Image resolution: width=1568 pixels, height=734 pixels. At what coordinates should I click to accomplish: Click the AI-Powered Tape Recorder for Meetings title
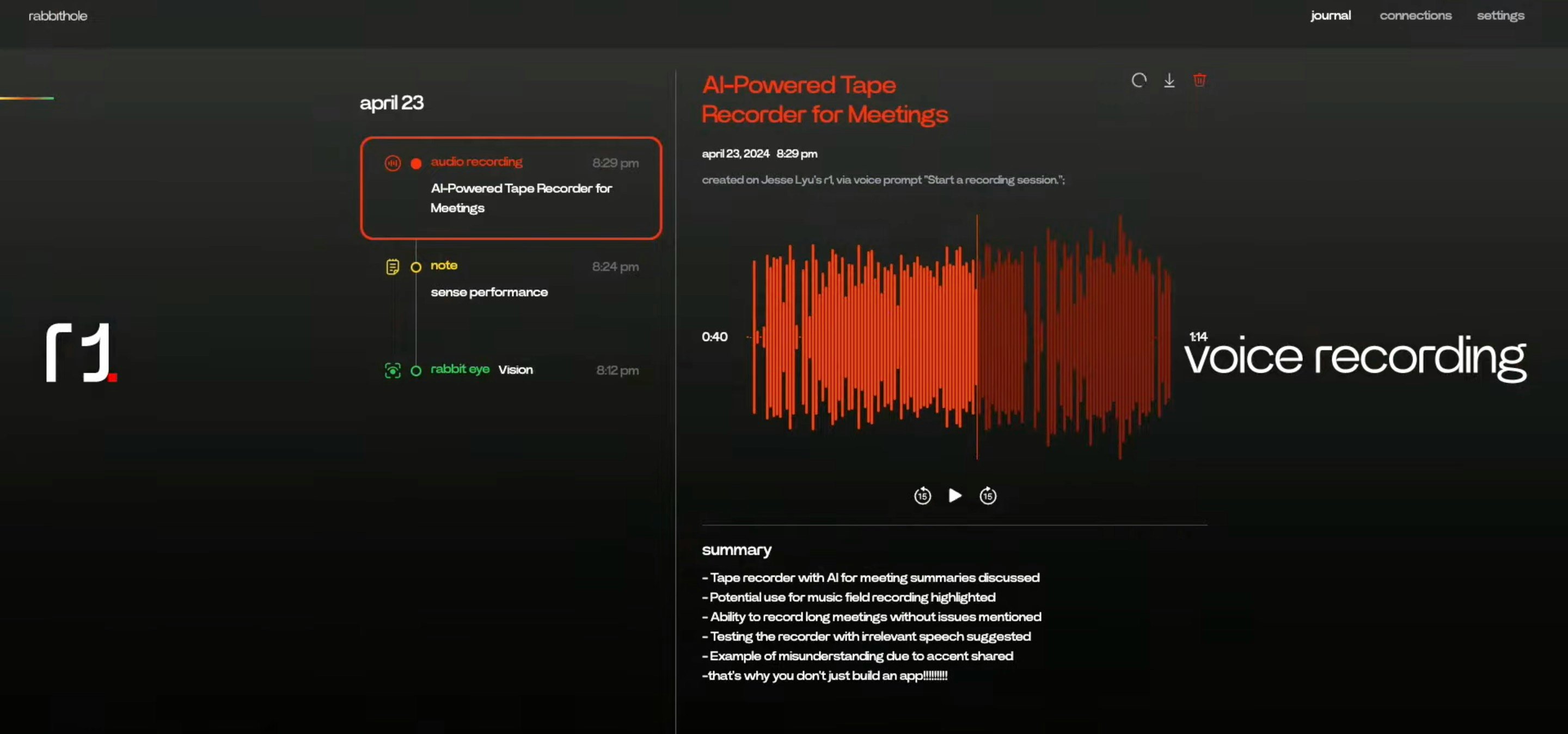pyautogui.click(x=824, y=99)
